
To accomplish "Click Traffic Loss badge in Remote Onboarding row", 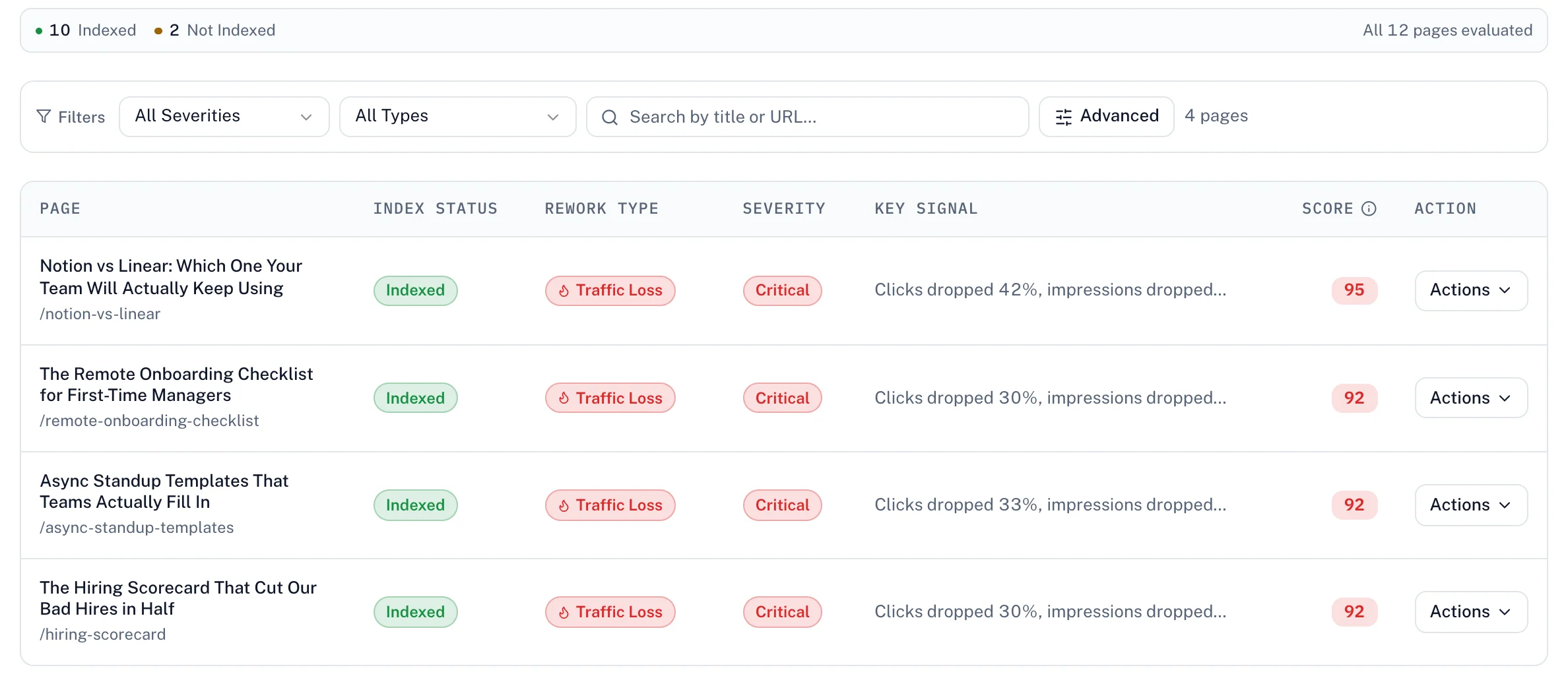I will [x=610, y=398].
